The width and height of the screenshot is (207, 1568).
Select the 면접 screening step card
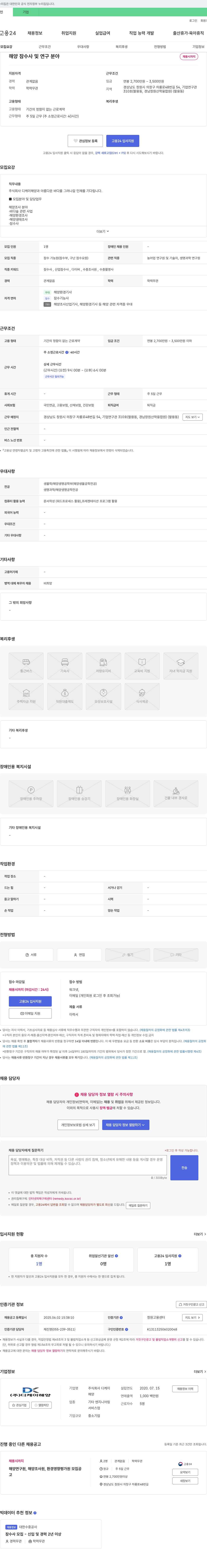pos(79,955)
